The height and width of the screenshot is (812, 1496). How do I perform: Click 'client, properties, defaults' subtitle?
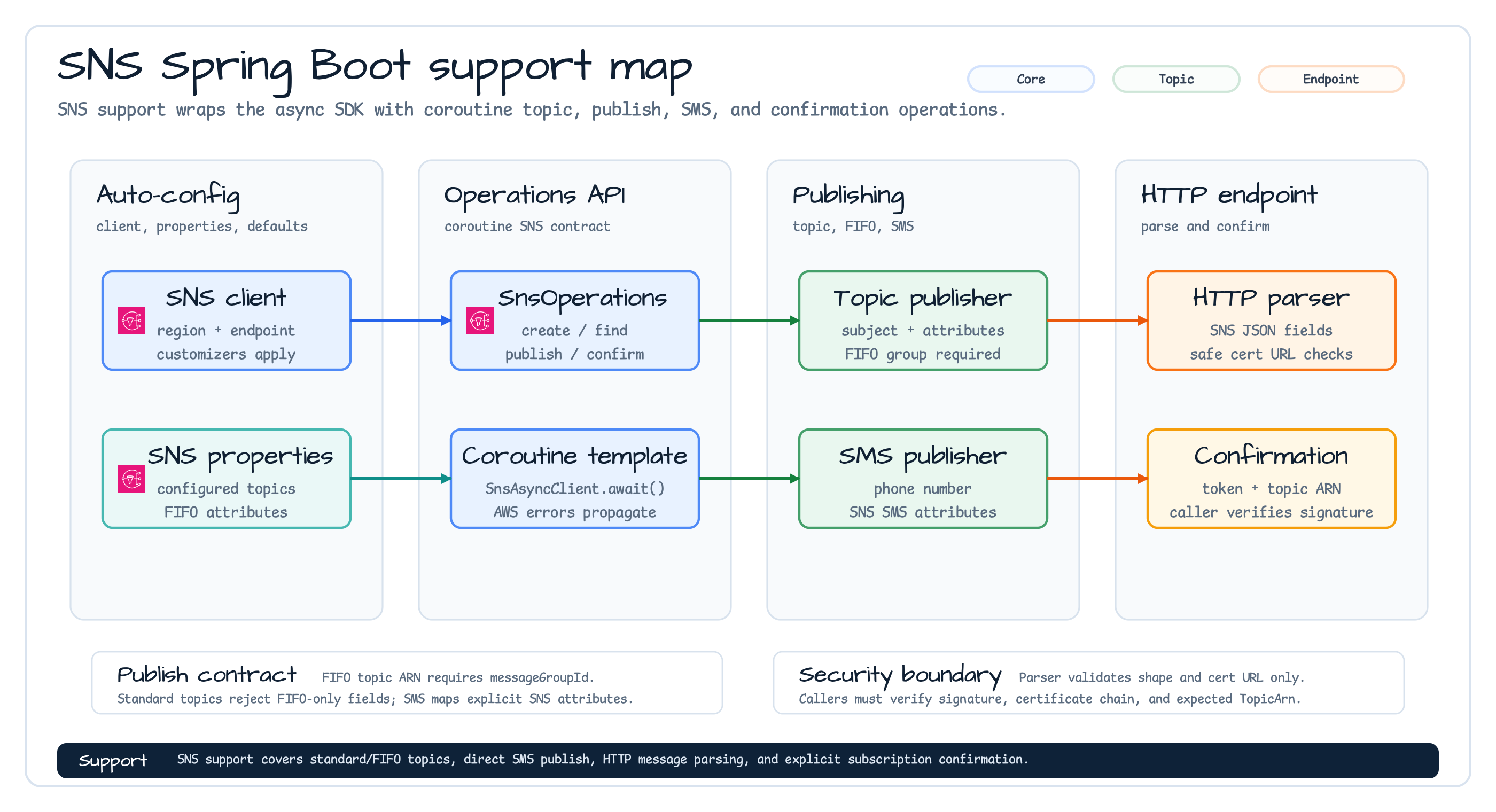(201, 227)
